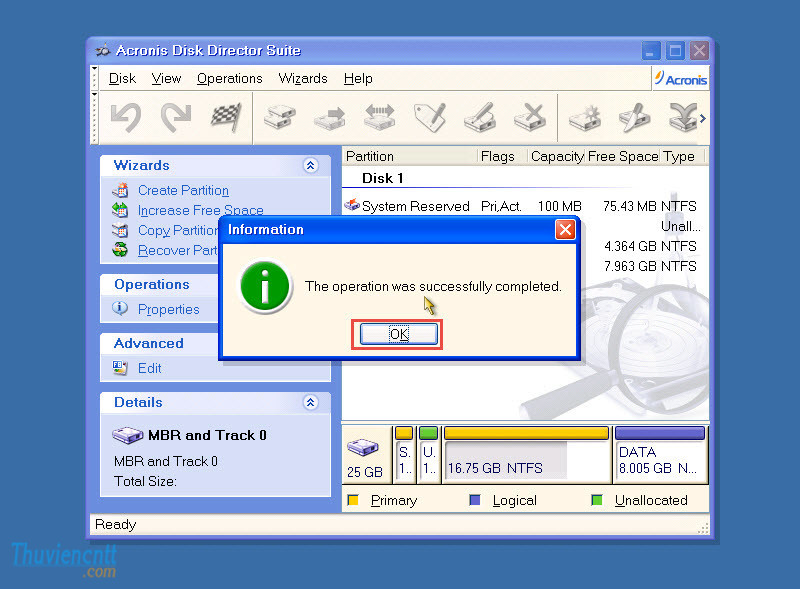The width and height of the screenshot is (800, 589).
Task: Click the Properties info icon
Action: point(120,308)
